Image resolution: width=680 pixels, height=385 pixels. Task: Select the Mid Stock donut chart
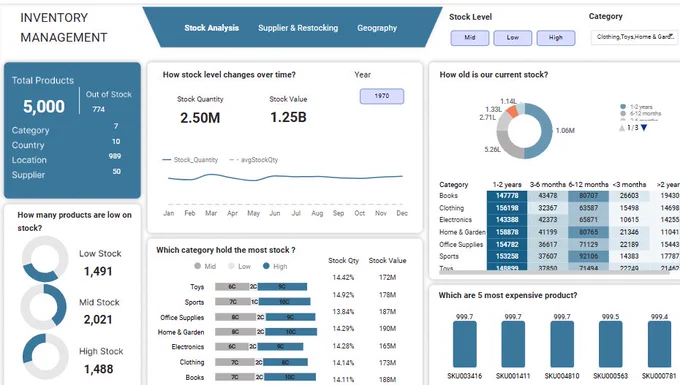pyautogui.click(x=44, y=307)
